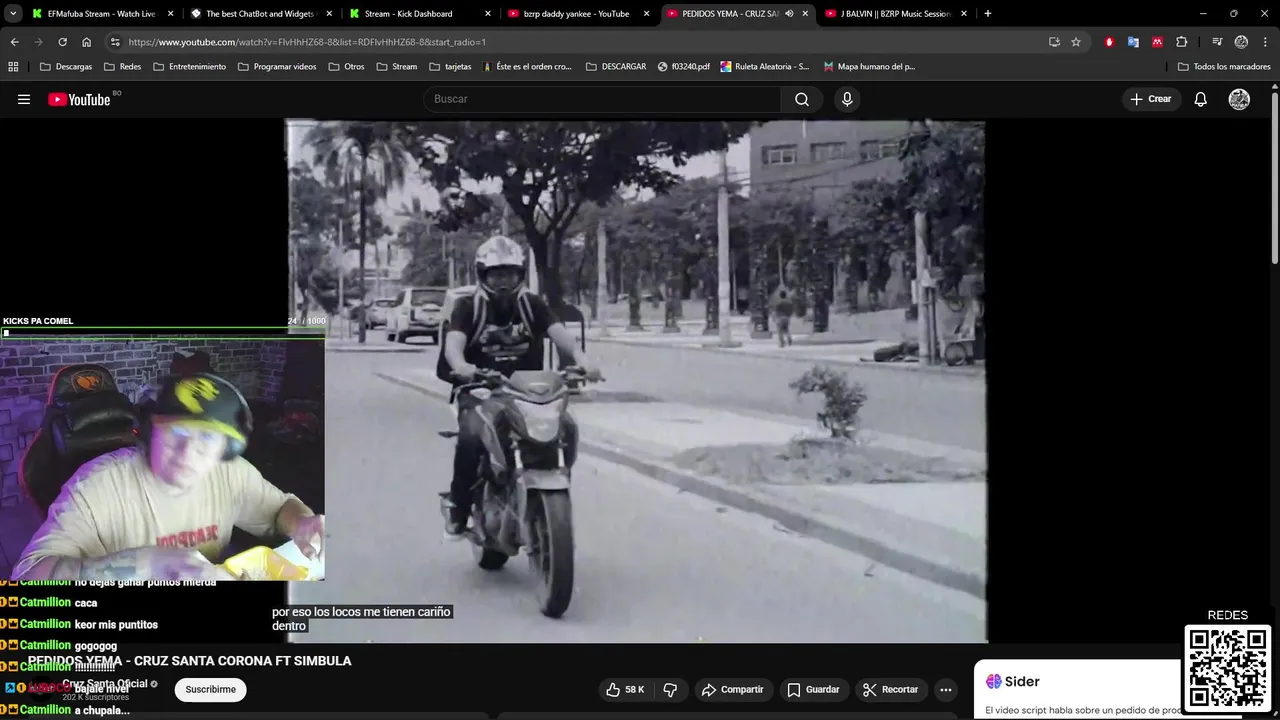Screen dimensions: 1280x720
Task: Like the video showing 58 K
Action: click(x=625, y=689)
